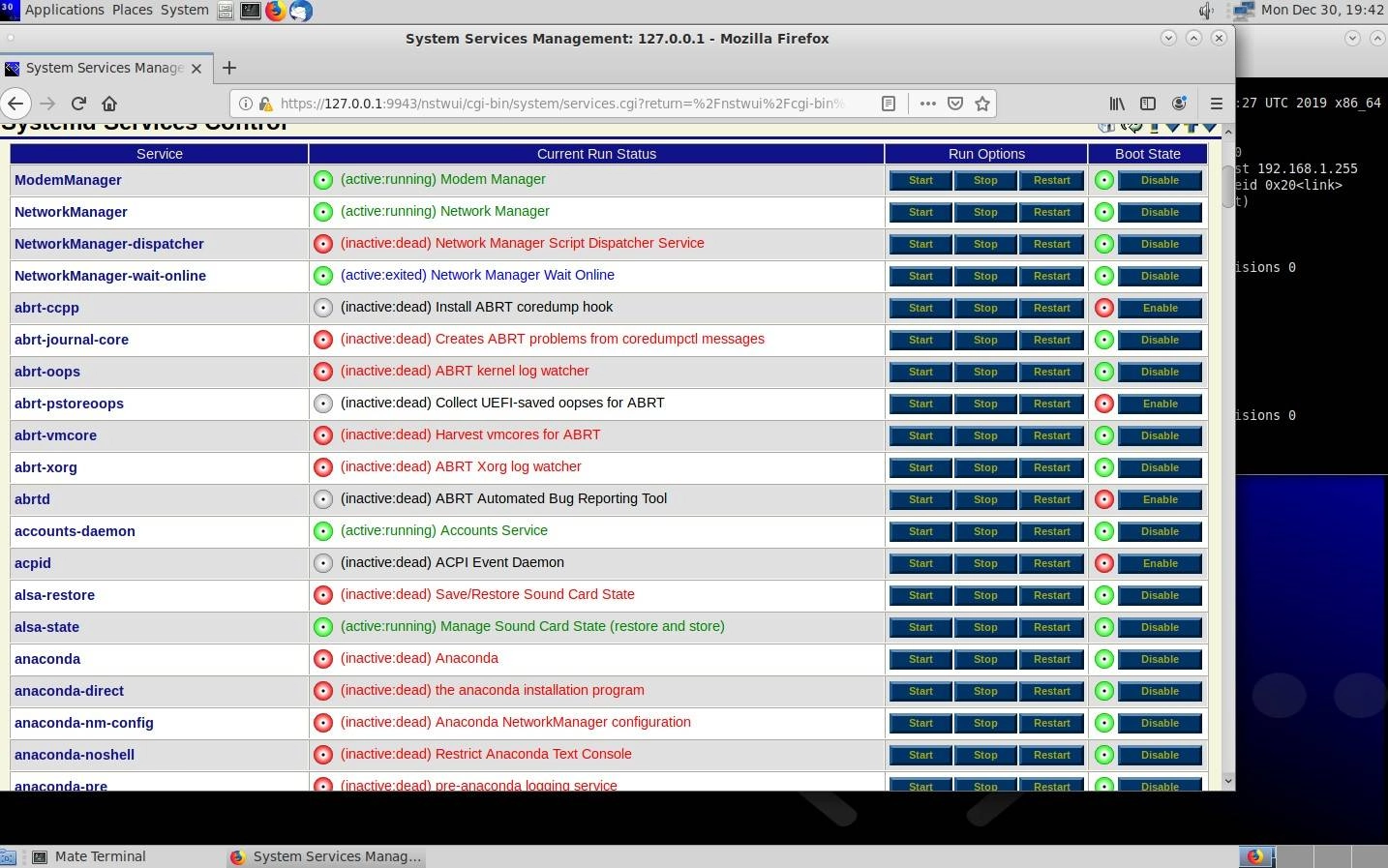Image resolution: width=1388 pixels, height=868 pixels.
Task: Click the volume speaker icon in the tray
Action: [1206, 11]
